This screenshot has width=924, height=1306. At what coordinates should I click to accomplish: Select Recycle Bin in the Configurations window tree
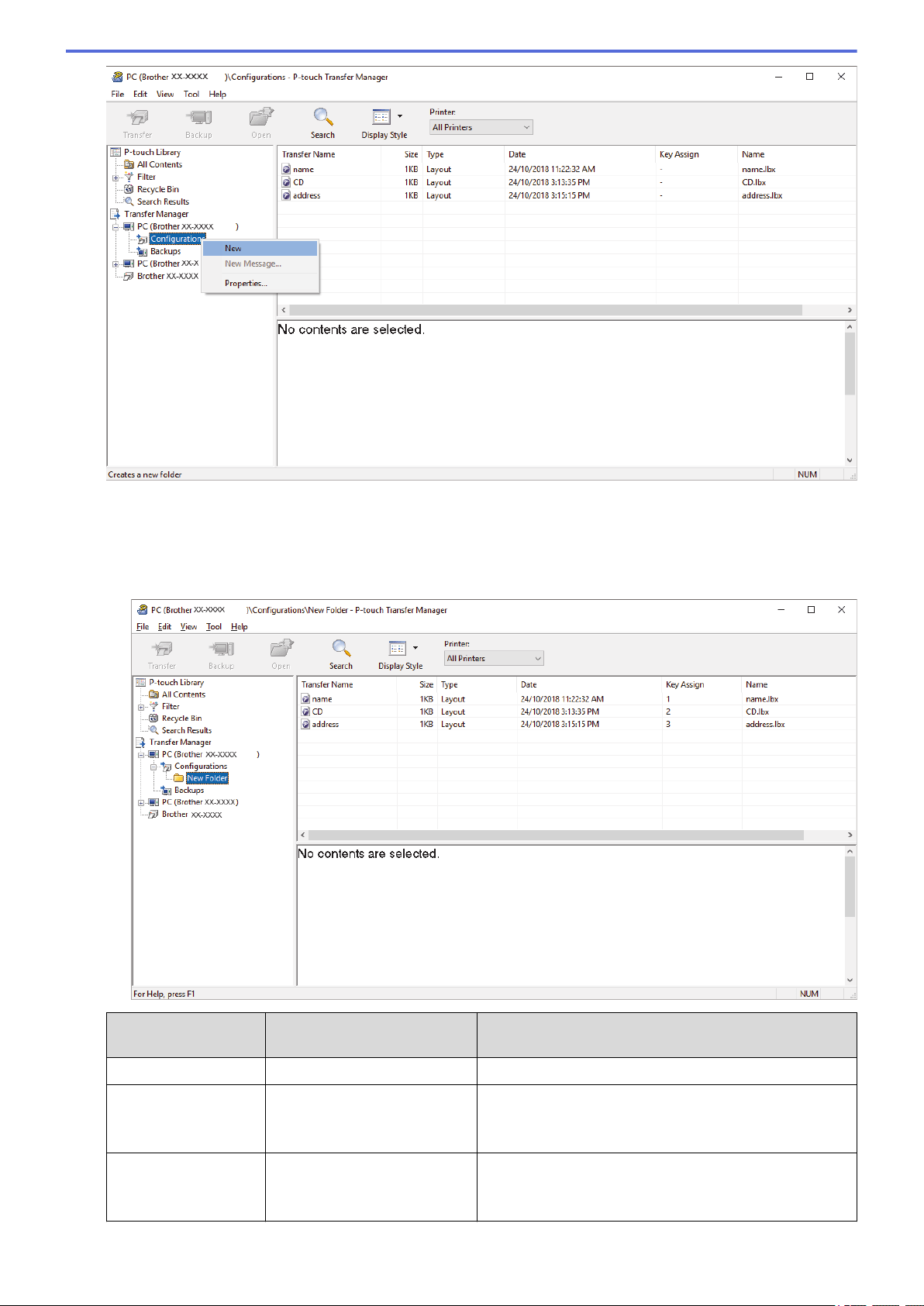pyautogui.click(x=157, y=189)
